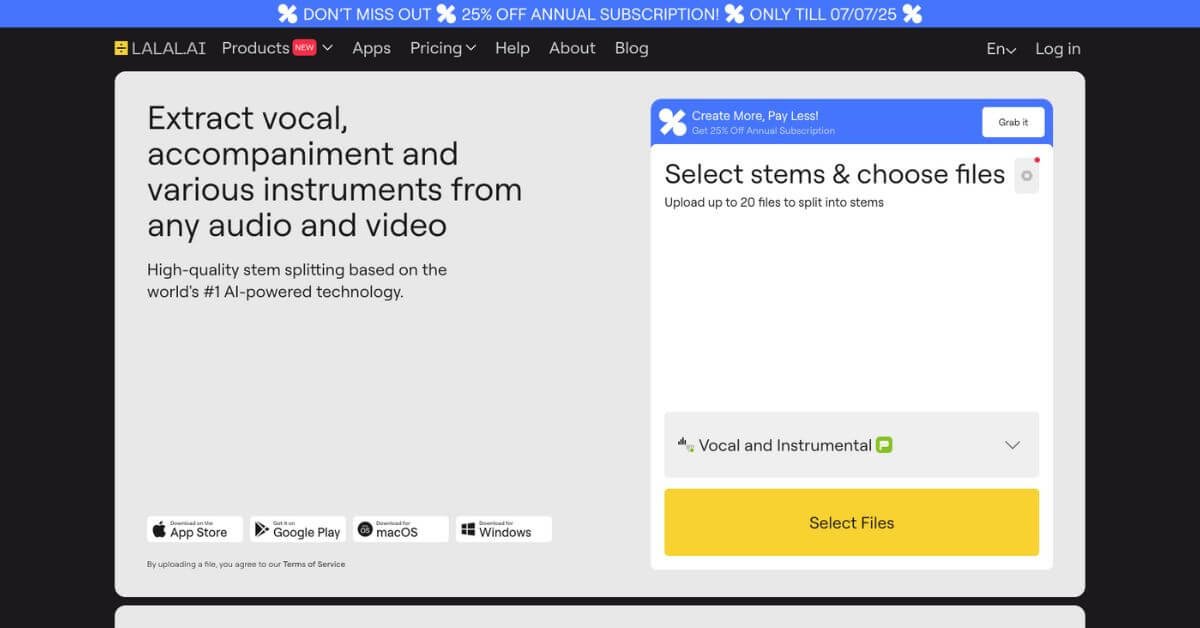Visit the Blog link
1200x628 pixels.
point(631,48)
